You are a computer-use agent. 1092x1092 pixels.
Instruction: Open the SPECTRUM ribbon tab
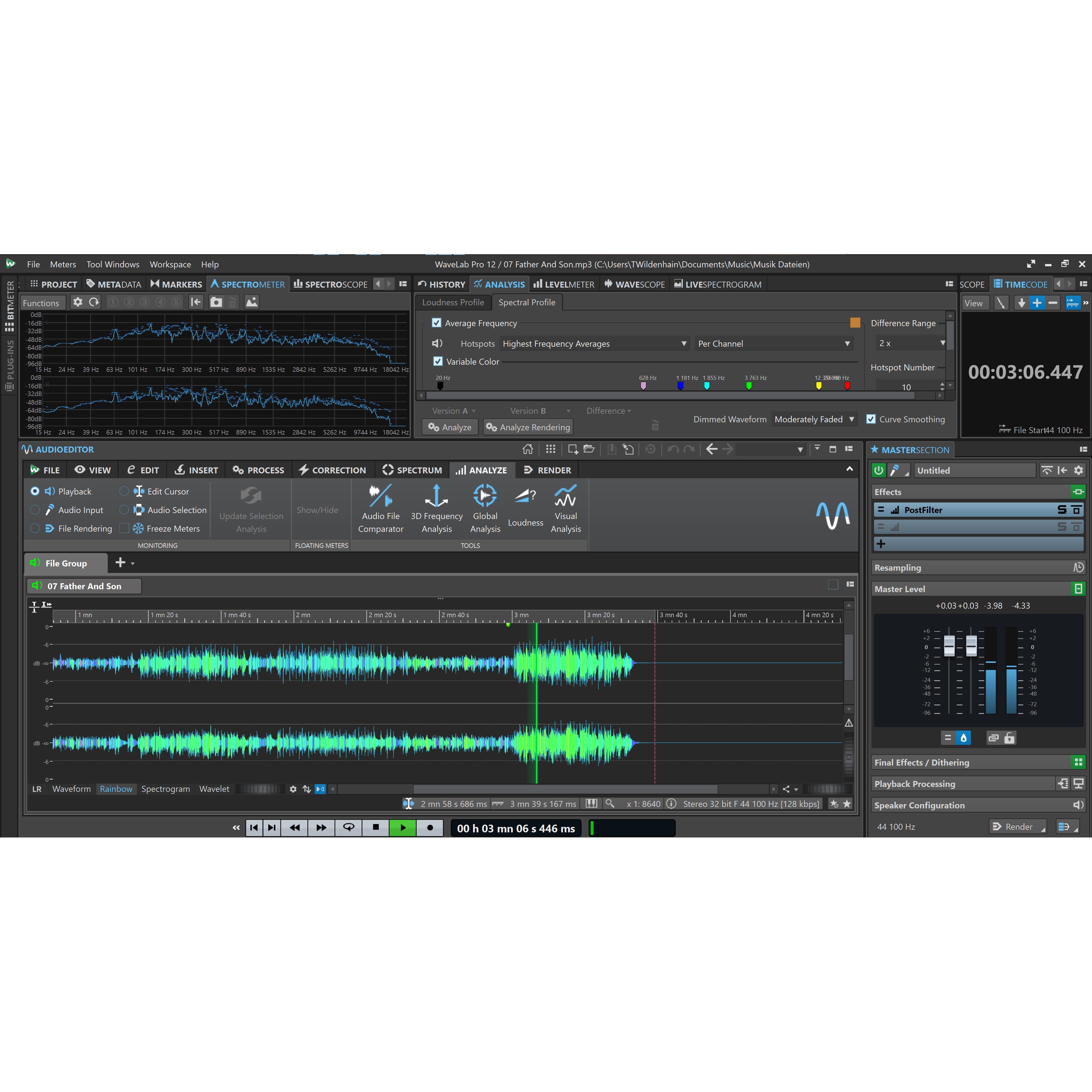coord(412,470)
